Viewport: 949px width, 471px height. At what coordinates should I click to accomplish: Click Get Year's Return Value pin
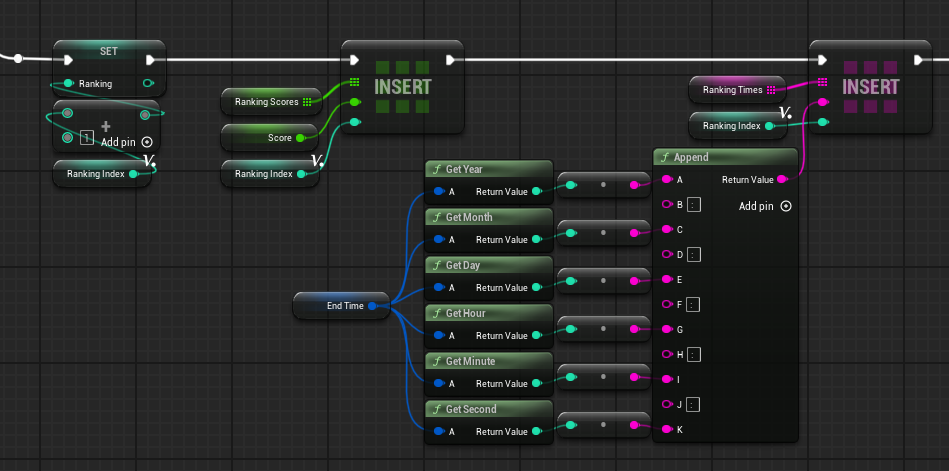pyautogui.click(x=536, y=191)
